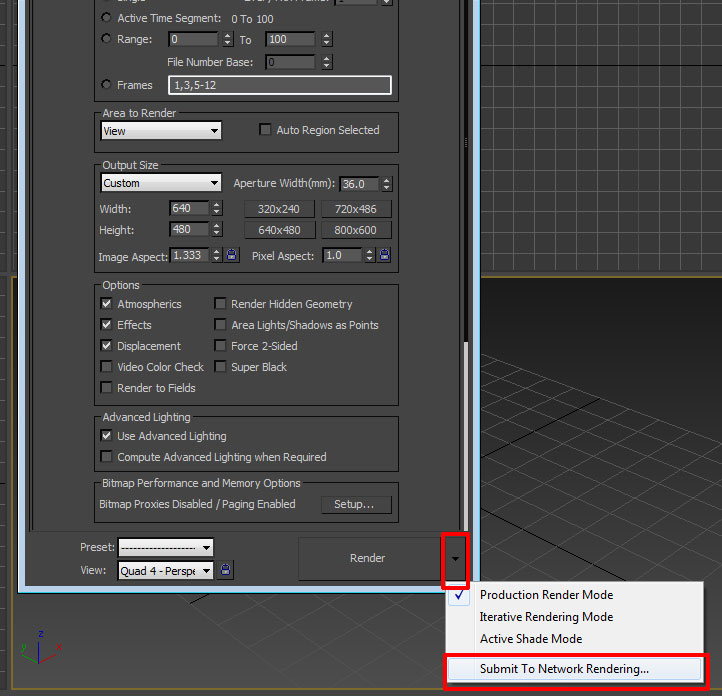Image resolution: width=722 pixels, height=696 pixels.
Task: Enable Compute Advanced Lighting when Required
Action: (x=106, y=457)
